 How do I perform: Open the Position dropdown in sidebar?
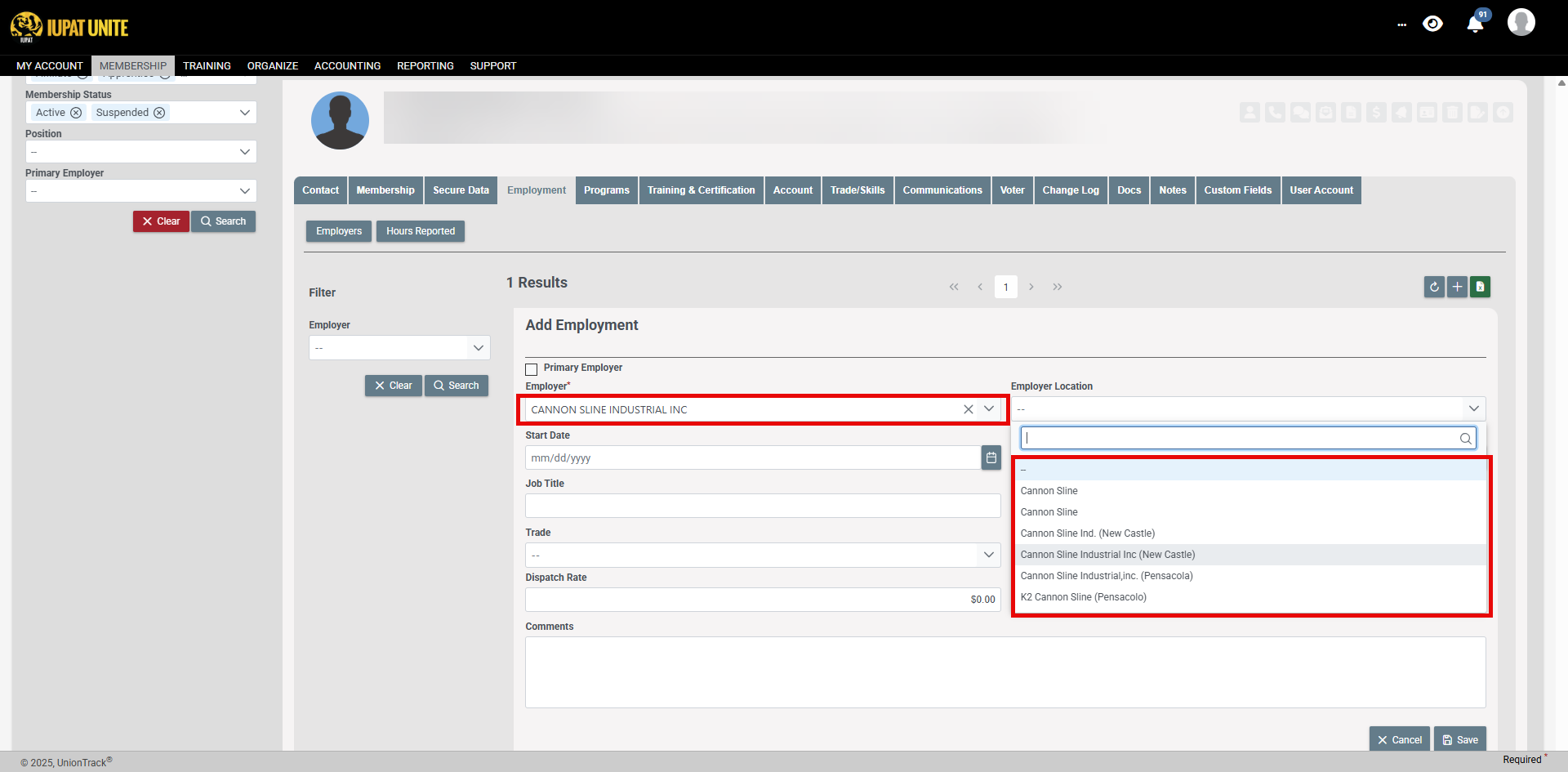coord(141,152)
